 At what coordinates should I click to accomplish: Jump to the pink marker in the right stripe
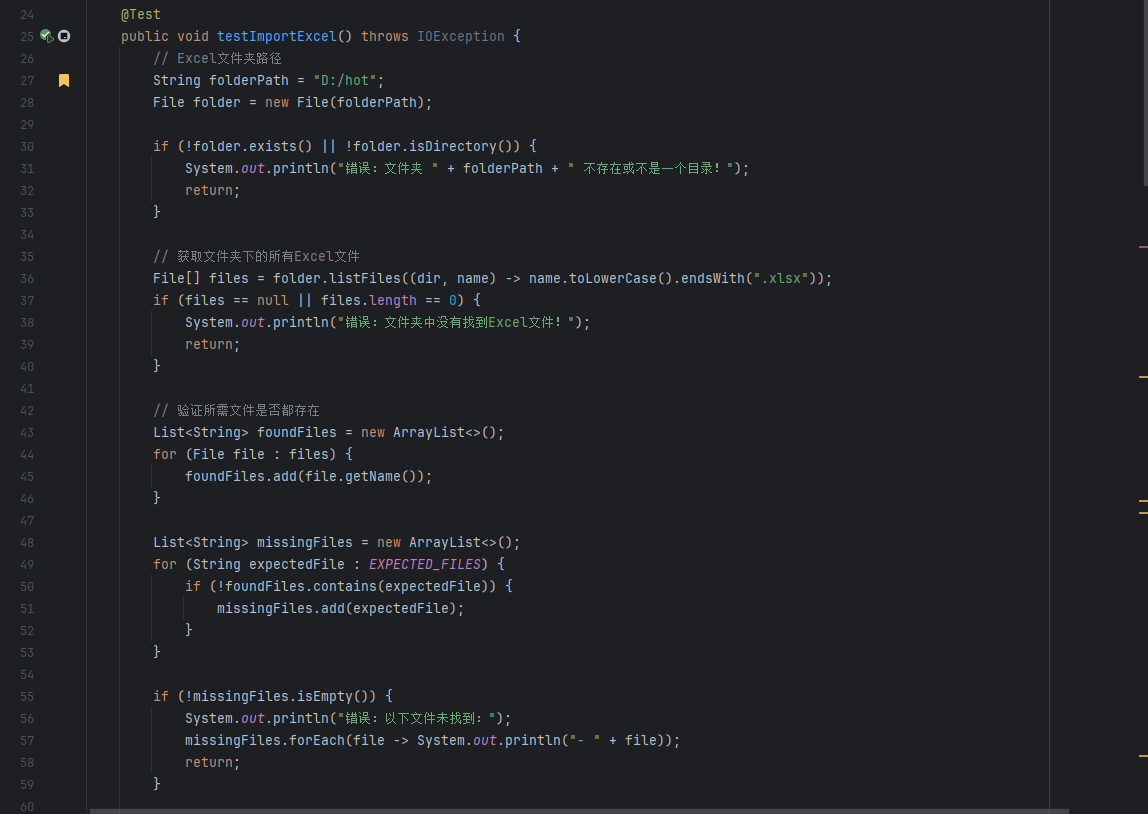(x=1143, y=246)
